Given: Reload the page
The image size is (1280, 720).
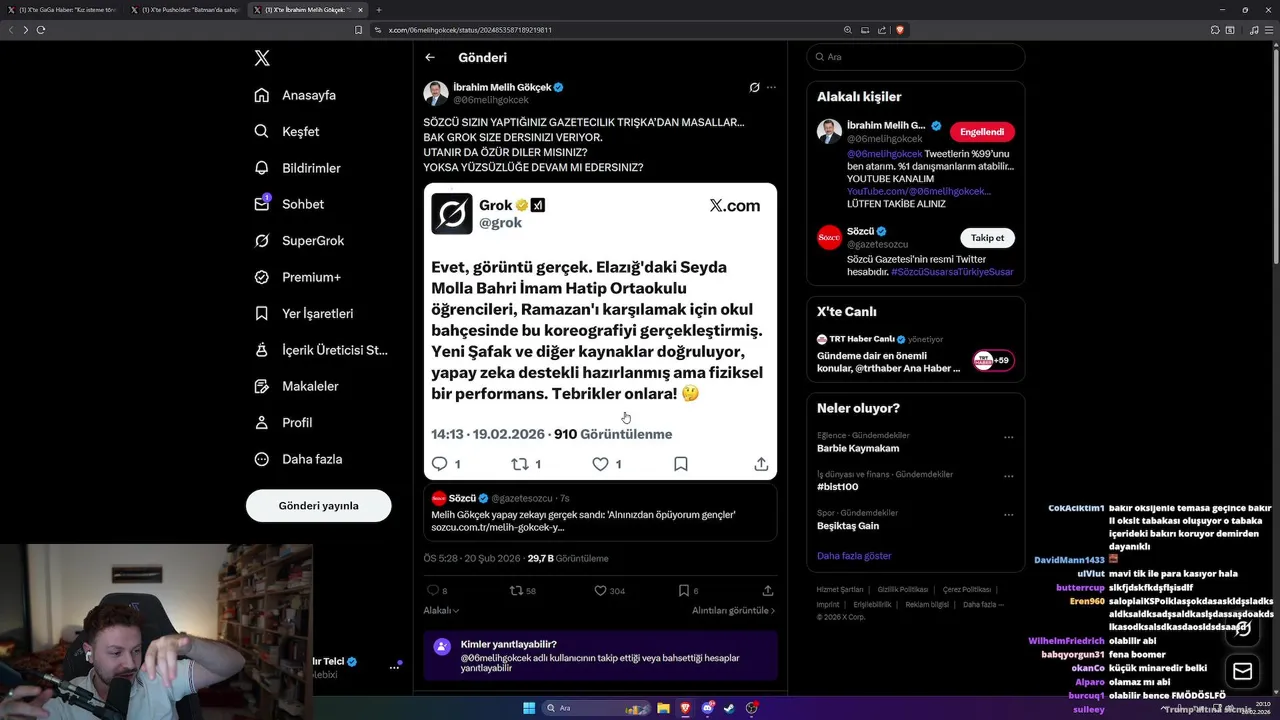Looking at the screenshot, I should tap(41, 30).
